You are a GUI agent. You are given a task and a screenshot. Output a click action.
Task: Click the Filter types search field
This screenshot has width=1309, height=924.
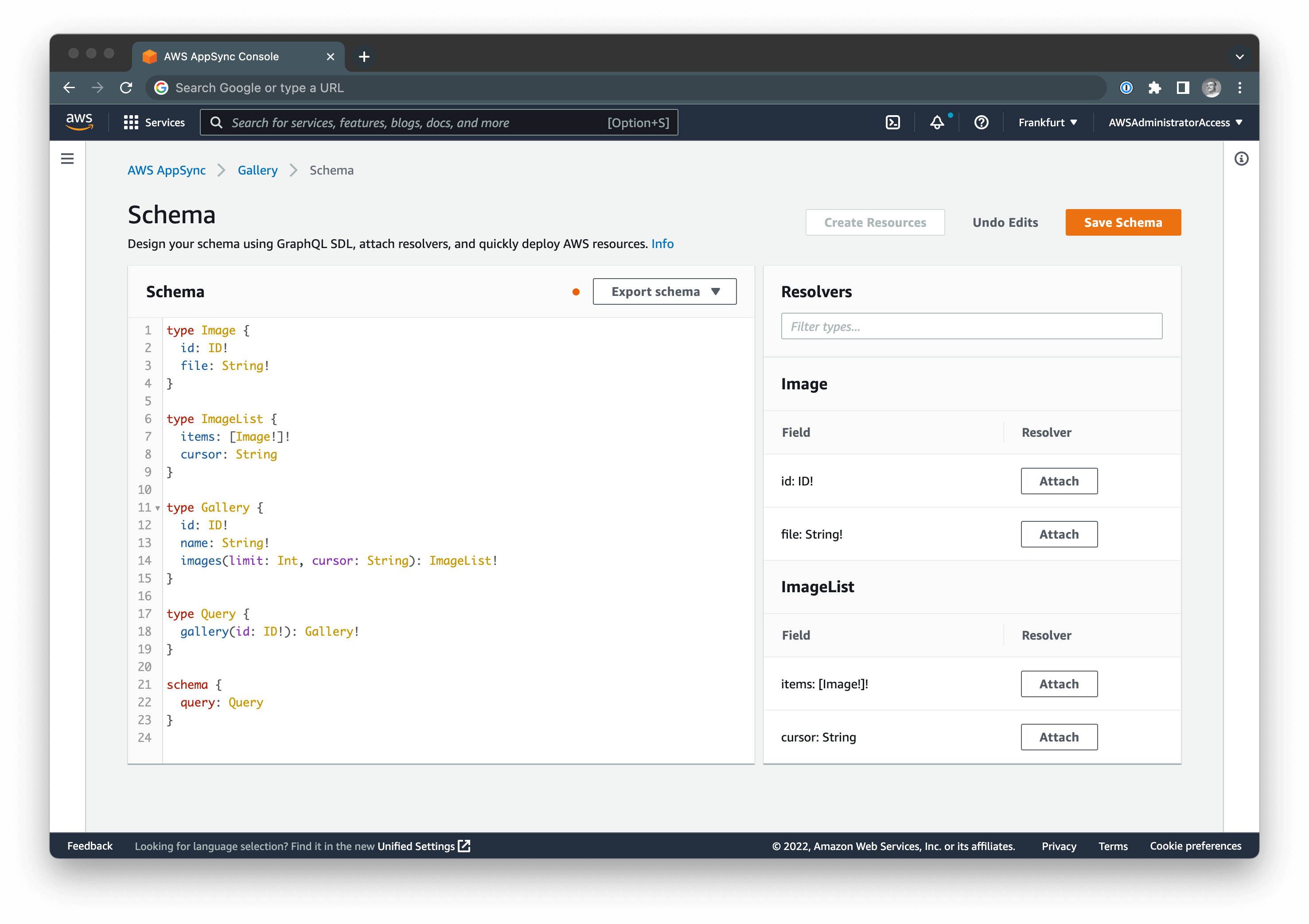(x=971, y=326)
